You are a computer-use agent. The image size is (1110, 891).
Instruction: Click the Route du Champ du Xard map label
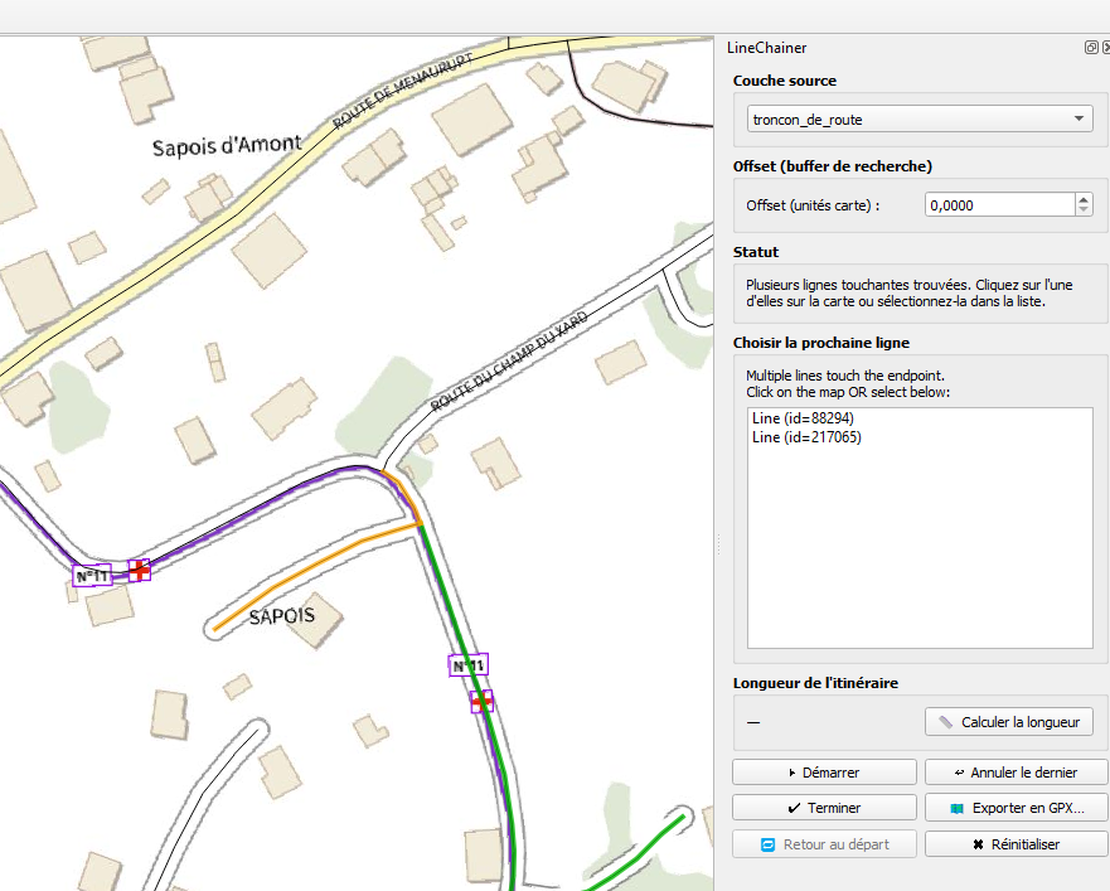coord(508,362)
